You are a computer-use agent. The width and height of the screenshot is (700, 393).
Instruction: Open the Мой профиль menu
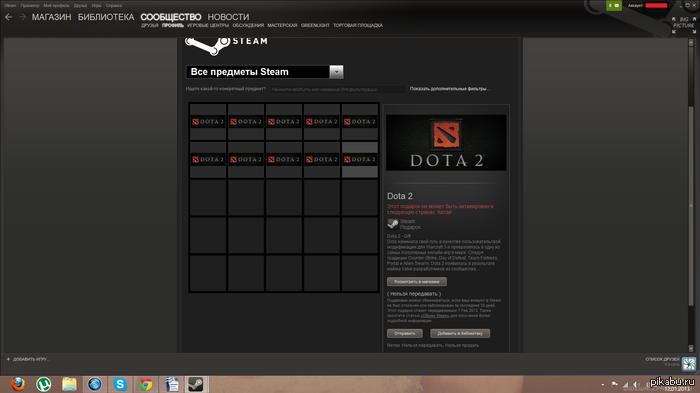point(56,5)
